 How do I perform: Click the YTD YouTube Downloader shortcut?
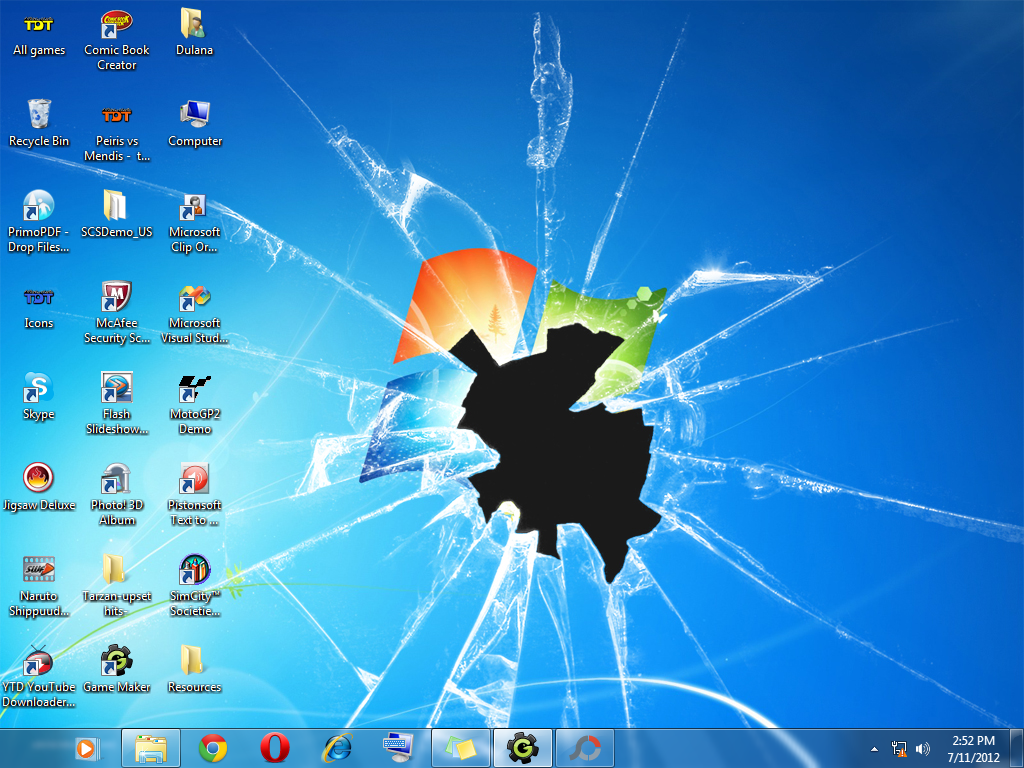coord(39,661)
